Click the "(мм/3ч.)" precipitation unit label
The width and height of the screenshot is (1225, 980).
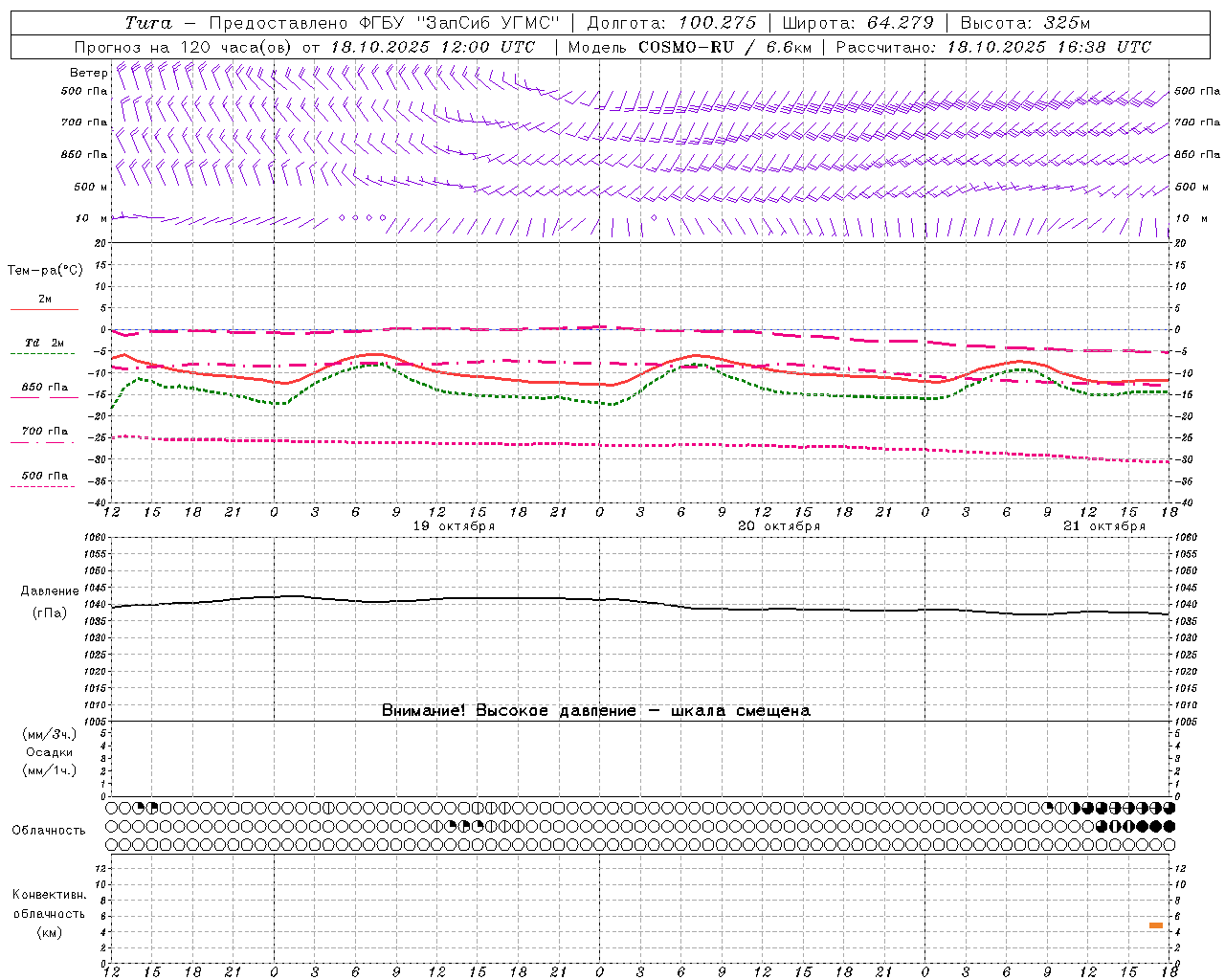[x=49, y=735]
